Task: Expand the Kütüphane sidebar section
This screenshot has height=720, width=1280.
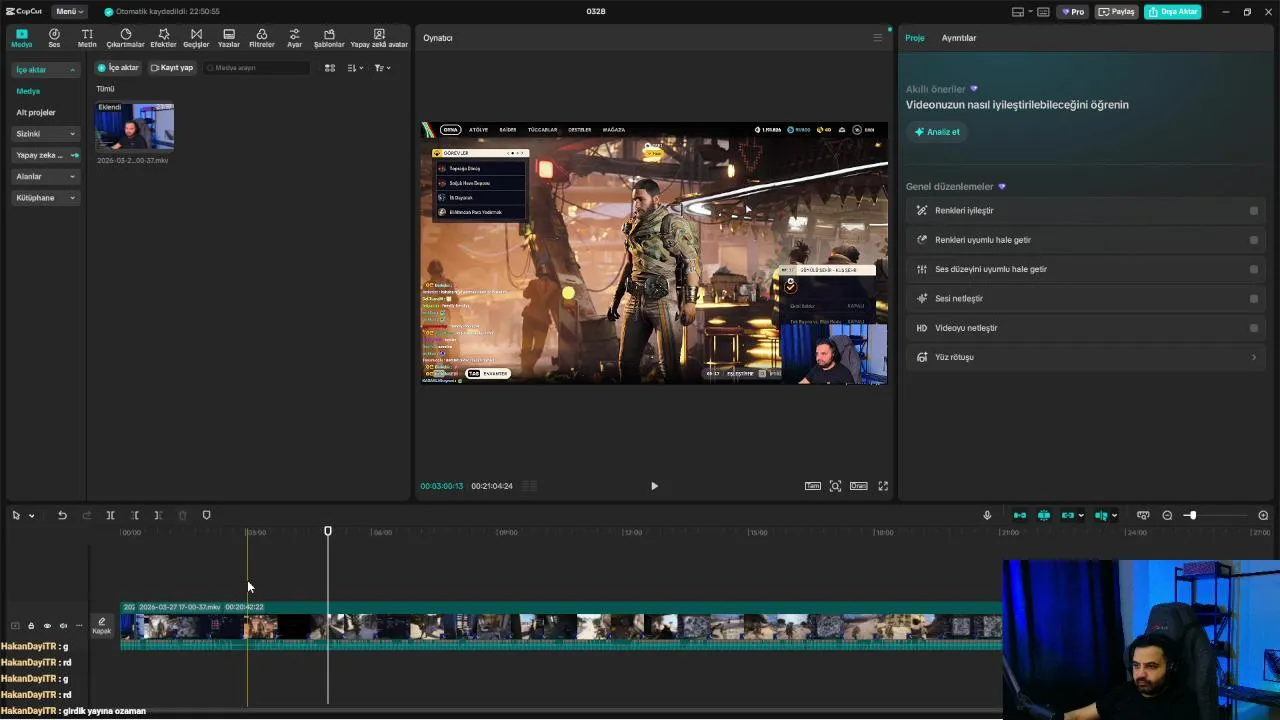Action: pos(45,198)
